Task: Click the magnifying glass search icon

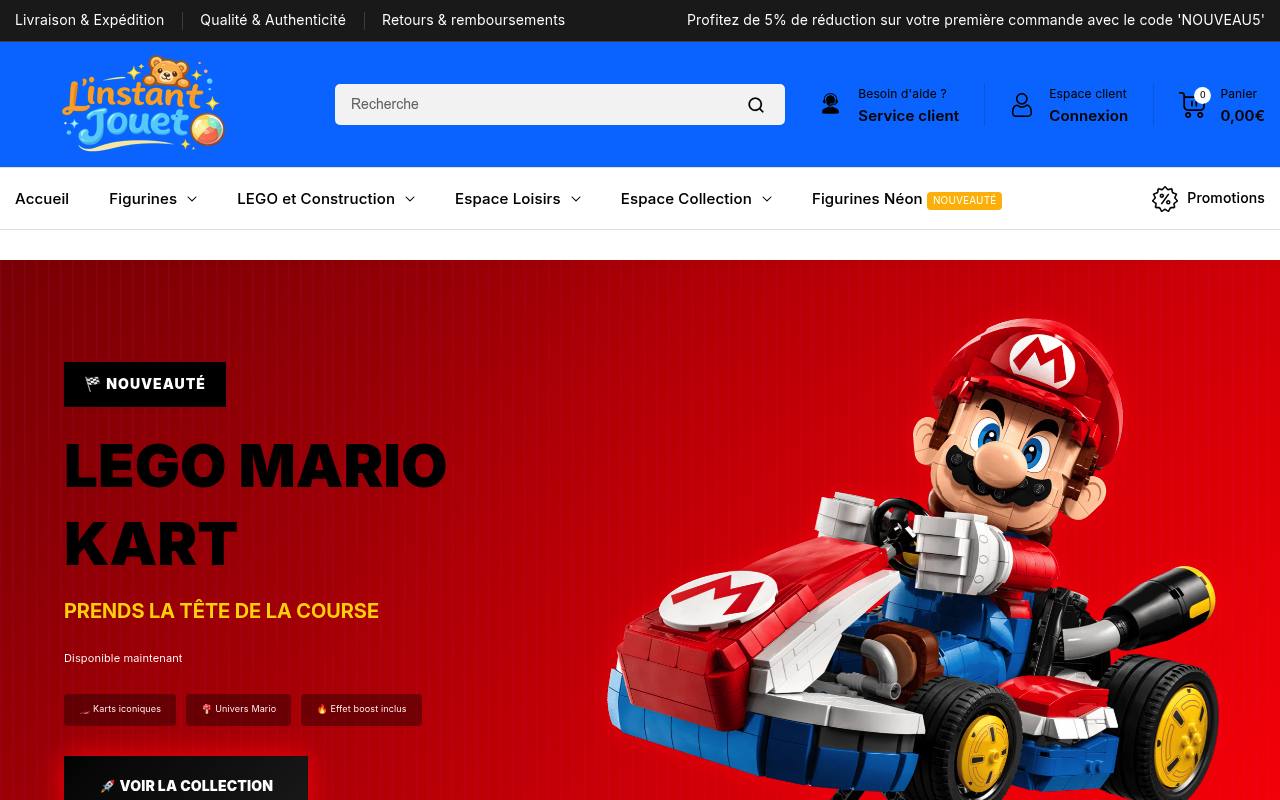Action: (756, 105)
